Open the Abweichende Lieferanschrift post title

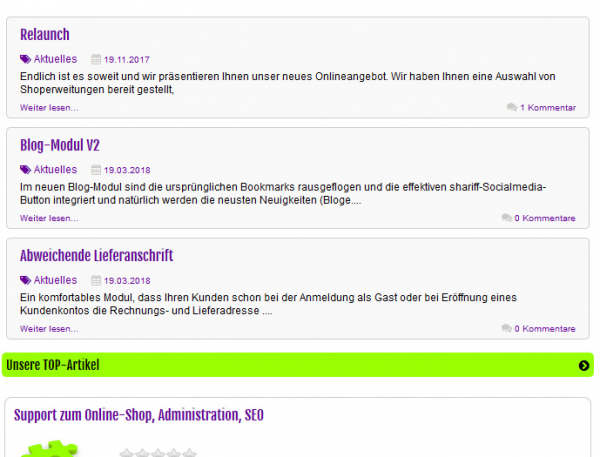point(96,256)
